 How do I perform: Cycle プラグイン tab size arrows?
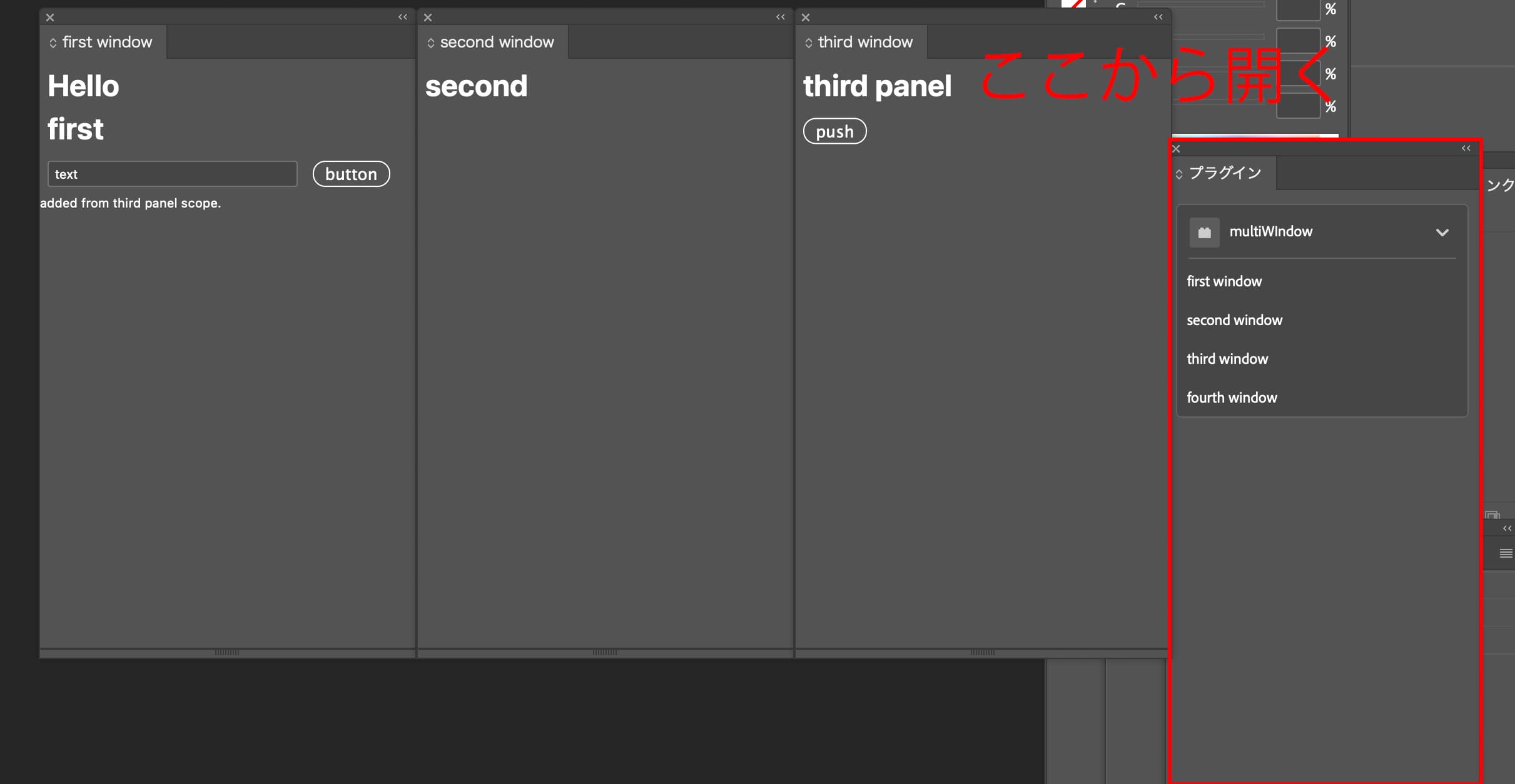point(1179,174)
